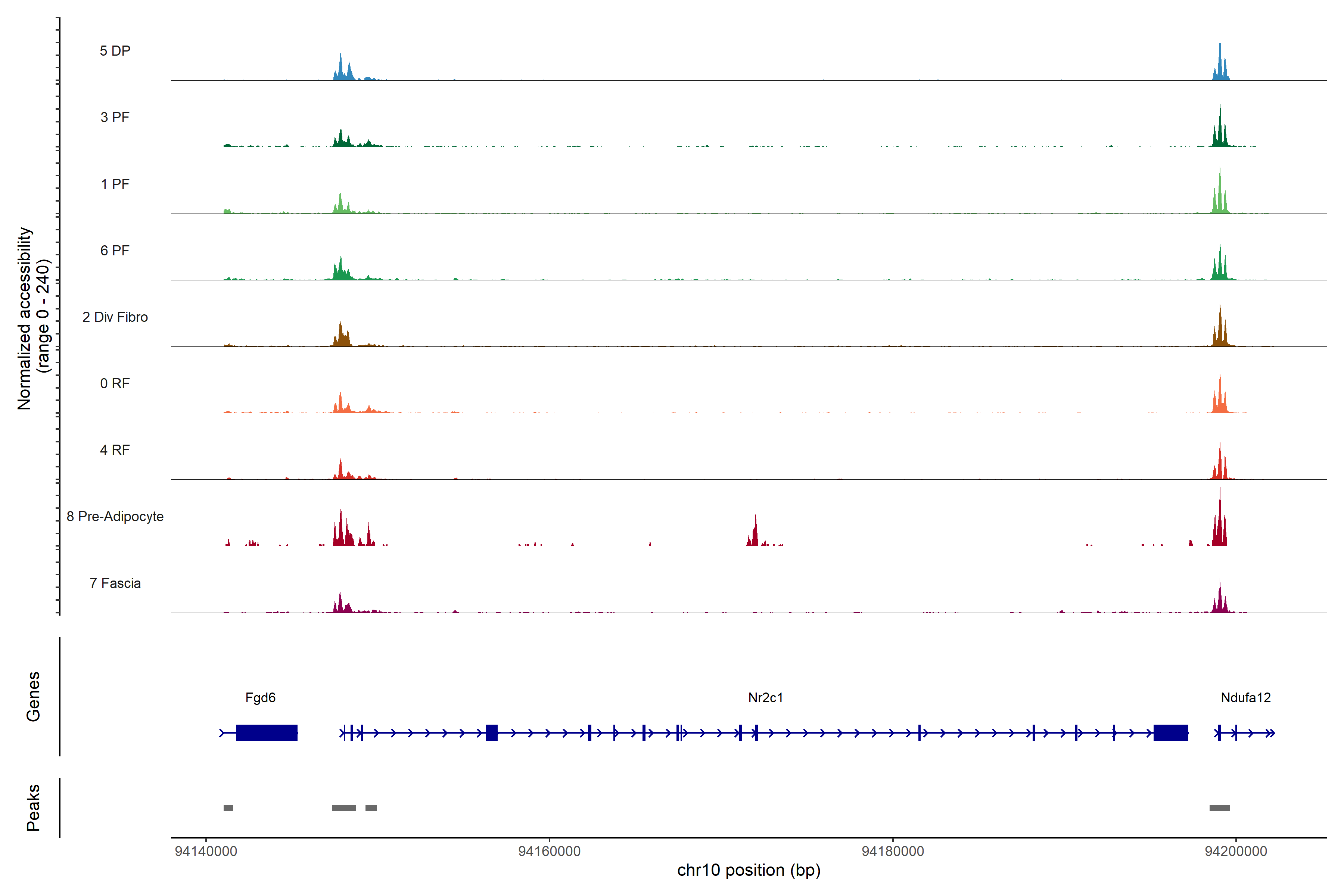Click the Nr2c1 gene name
Image resolution: width=1344 pixels, height=896 pixels.
pyautogui.click(x=765, y=698)
